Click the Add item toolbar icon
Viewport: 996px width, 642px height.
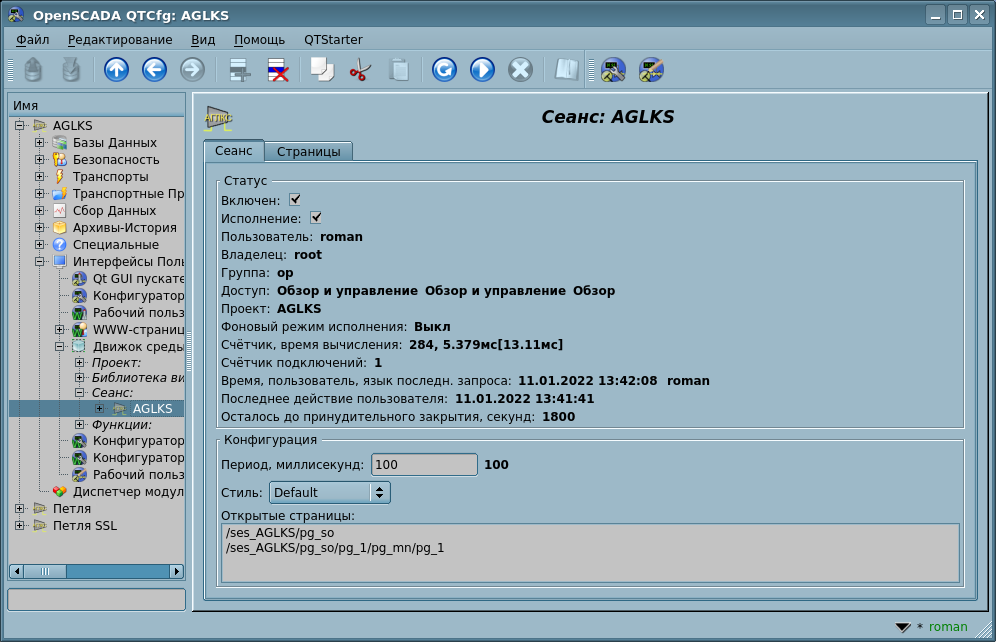239,69
